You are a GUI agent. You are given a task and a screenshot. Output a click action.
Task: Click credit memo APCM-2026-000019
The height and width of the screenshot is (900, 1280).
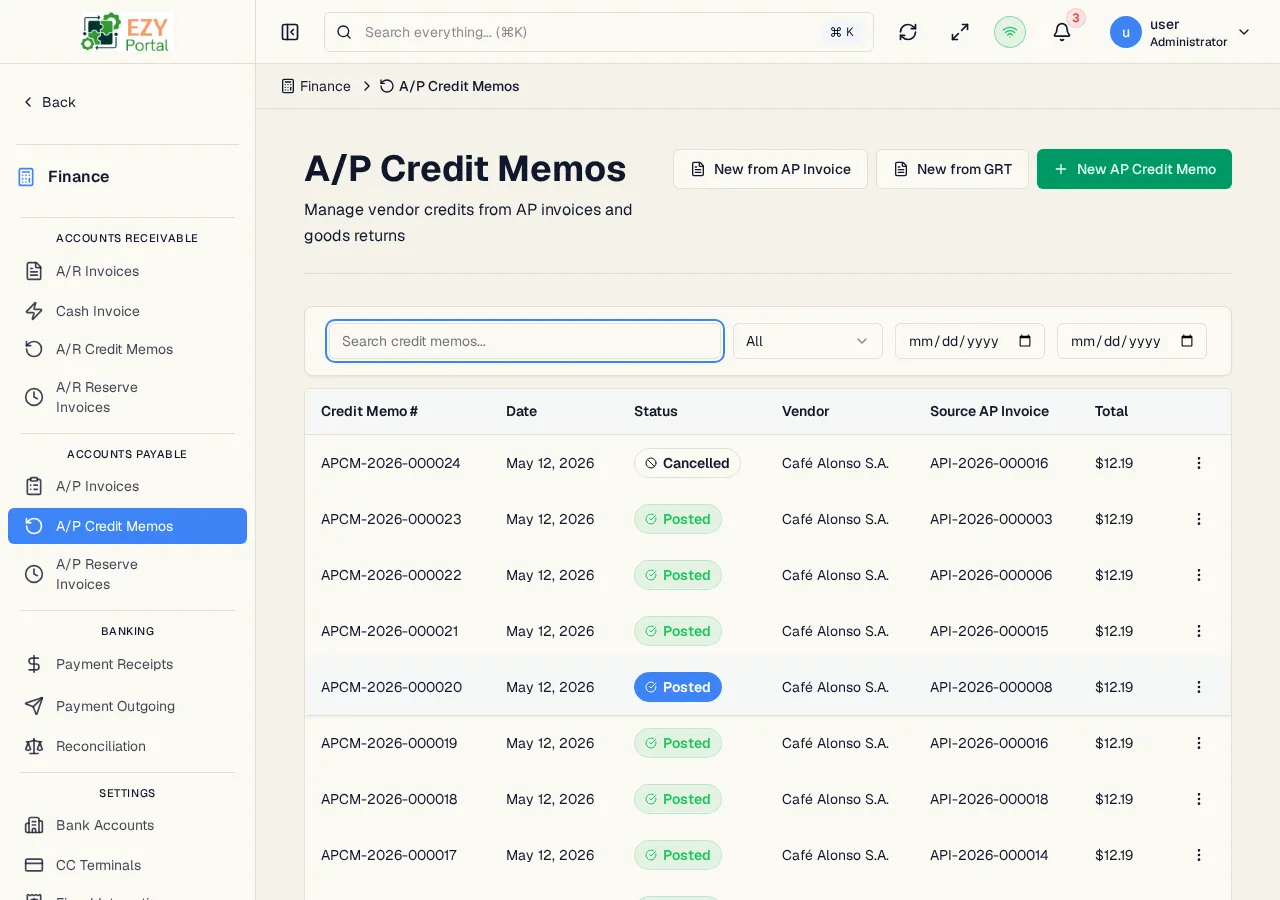click(389, 743)
